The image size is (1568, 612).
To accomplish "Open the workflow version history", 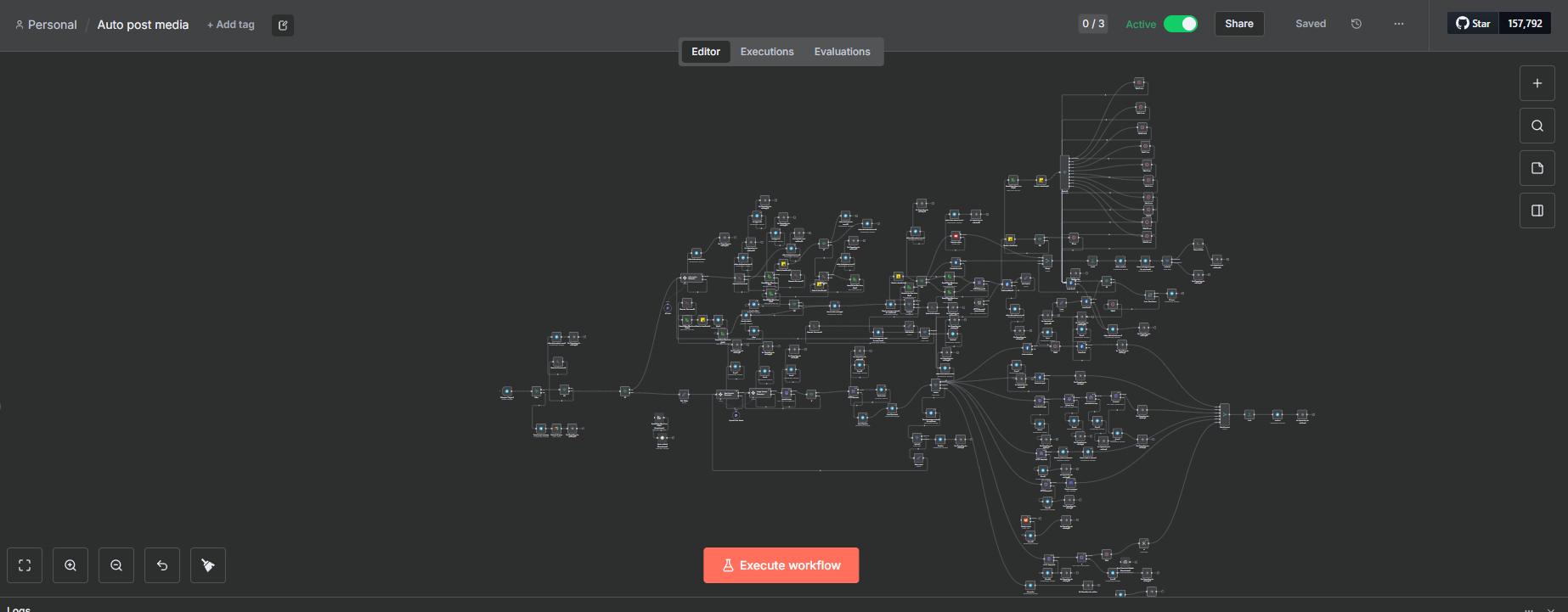I will tap(1356, 24).
